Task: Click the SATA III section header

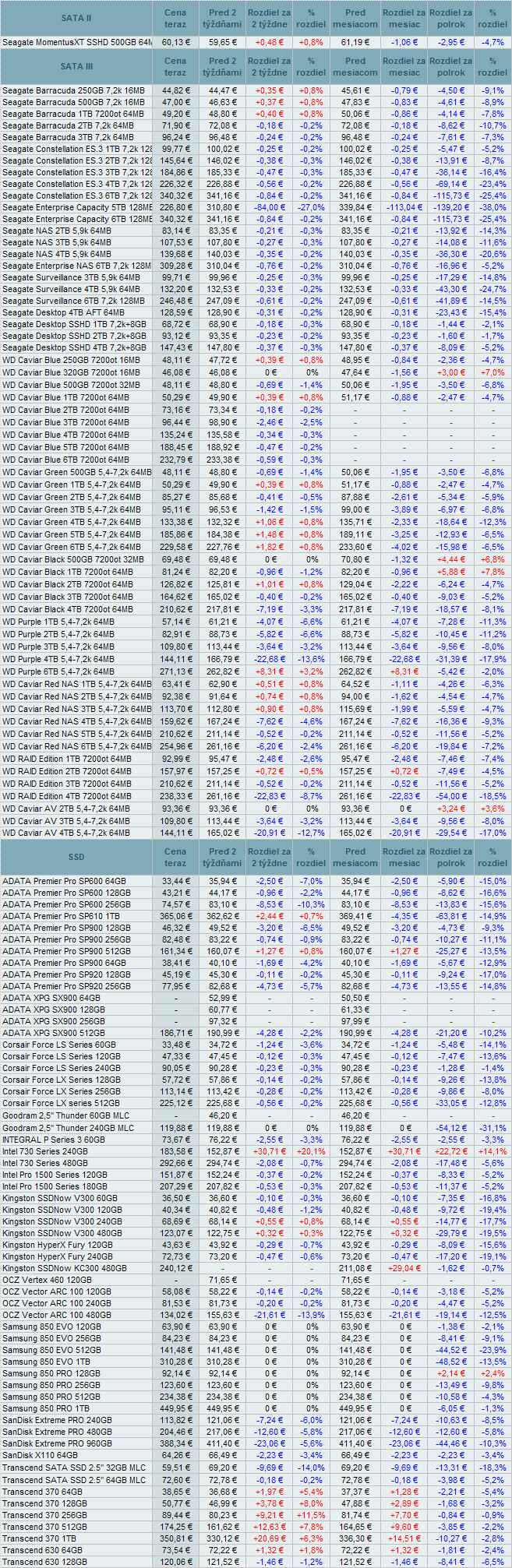Action: 76,66
